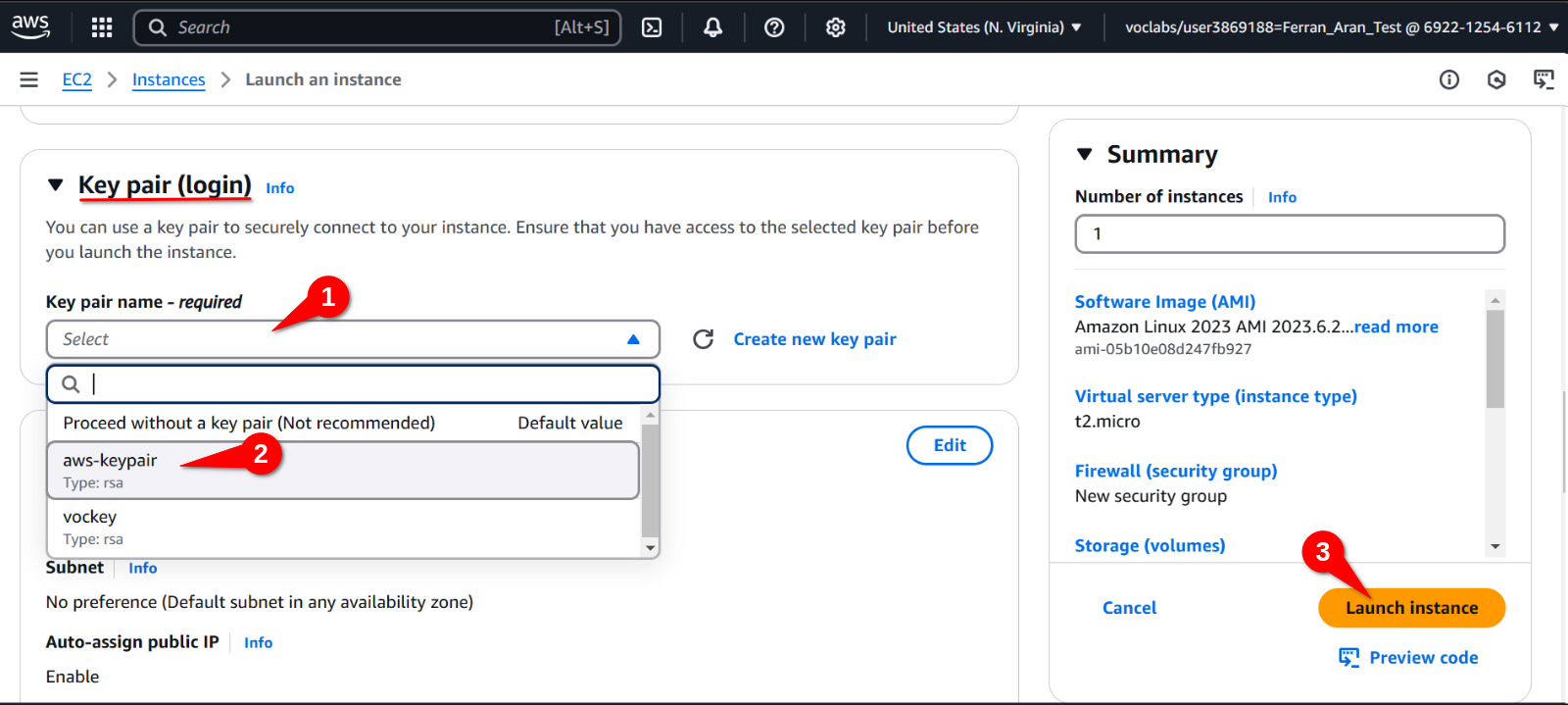
Task: Open the Info link next to Key pair (login)
Action: [x=280, y=188]
